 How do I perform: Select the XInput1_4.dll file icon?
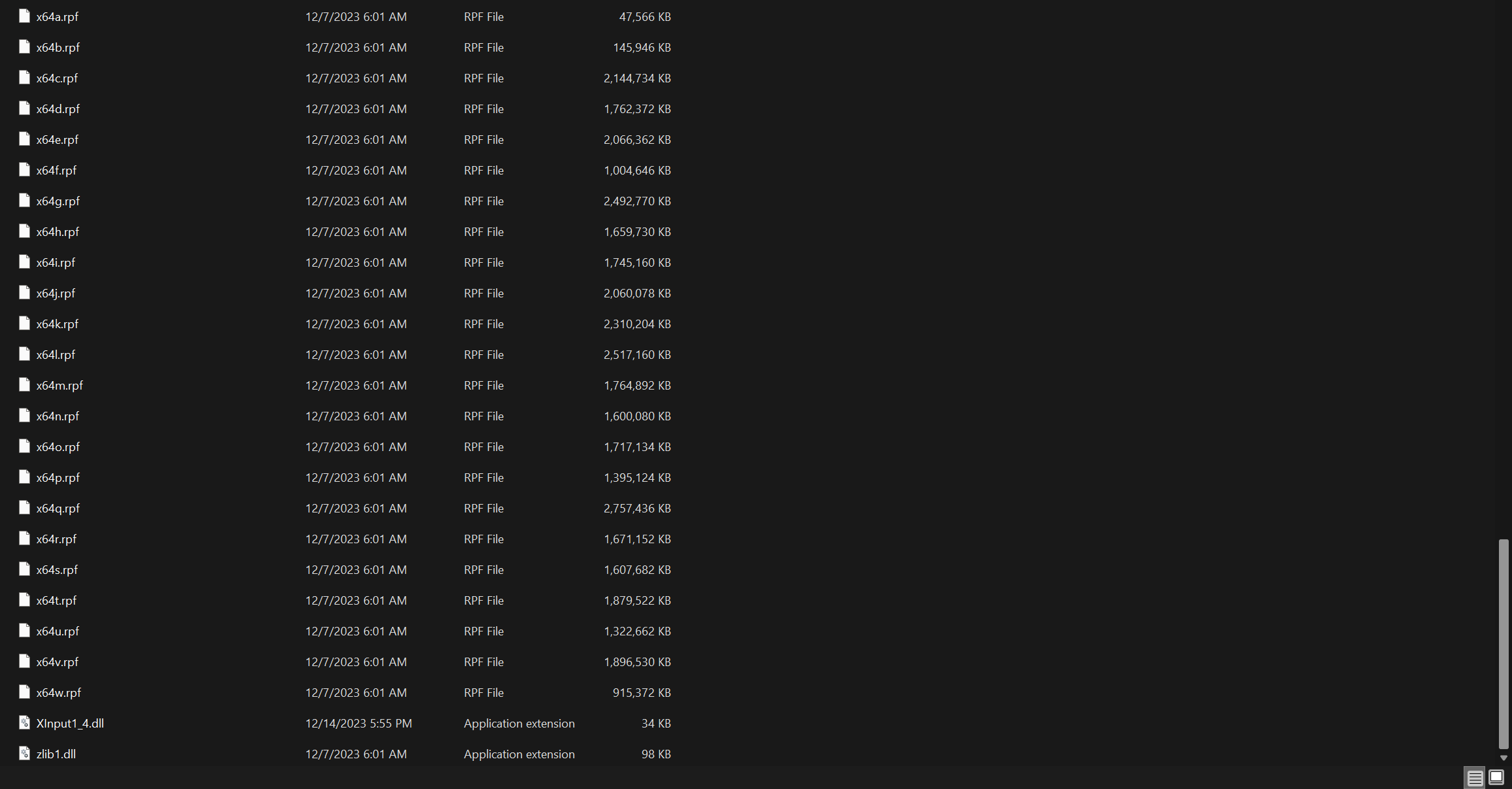[x=25, y=723]
